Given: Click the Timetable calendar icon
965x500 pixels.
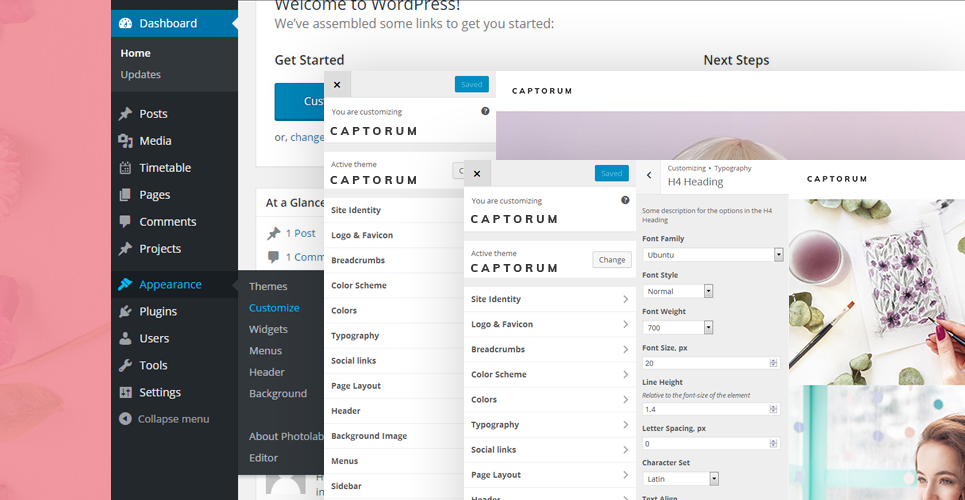Looking at the screenshot, I should [126, 168].
